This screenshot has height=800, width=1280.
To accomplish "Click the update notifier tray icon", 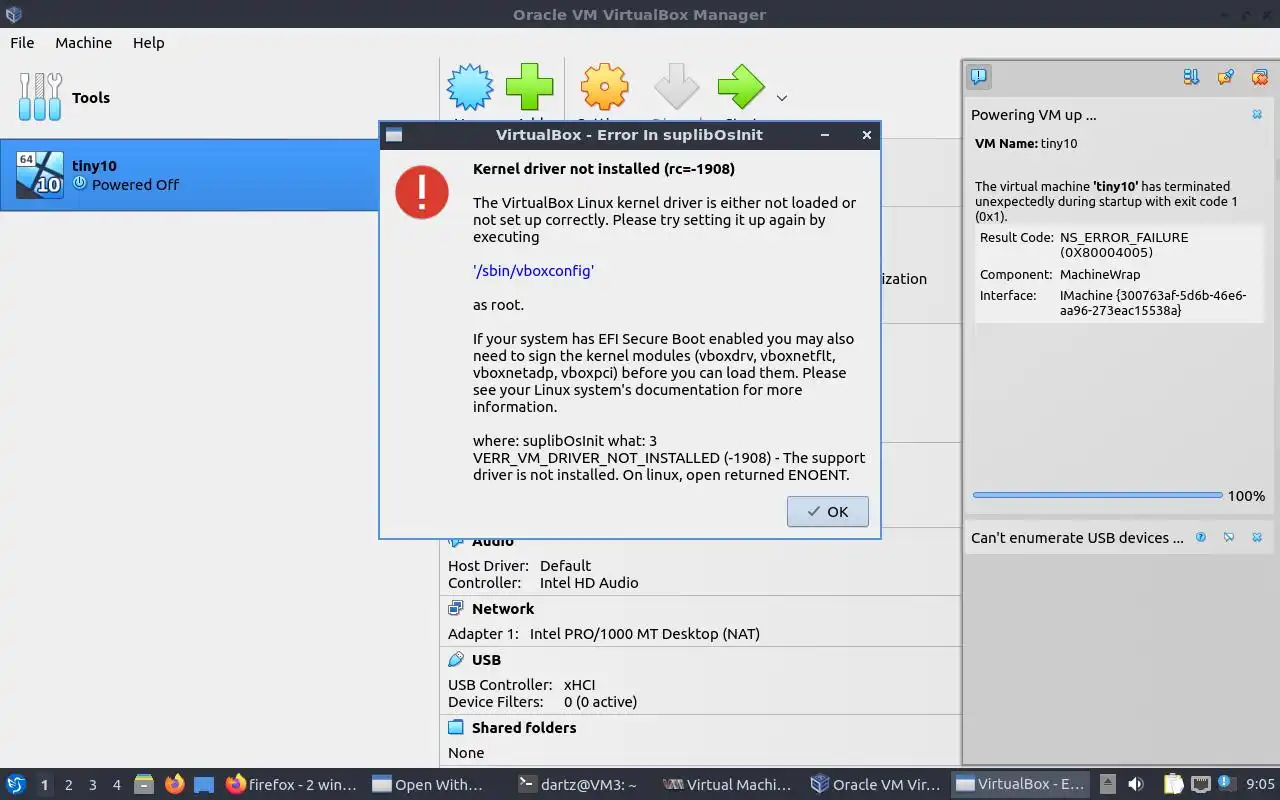I will 1227,785.
